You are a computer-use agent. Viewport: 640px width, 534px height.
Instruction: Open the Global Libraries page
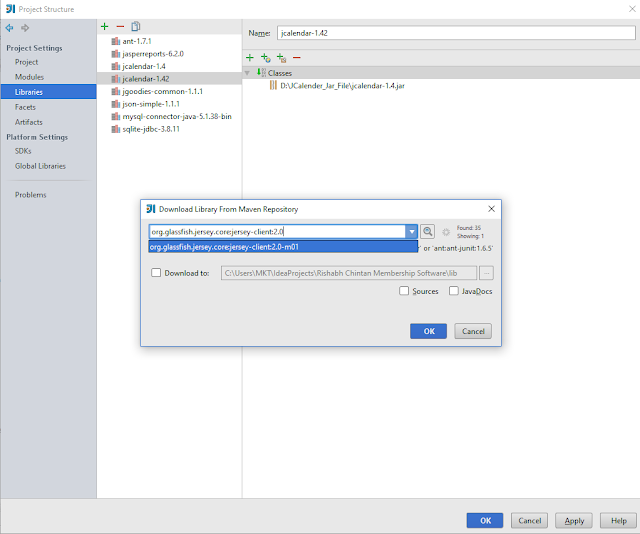(x=40, y=166)
